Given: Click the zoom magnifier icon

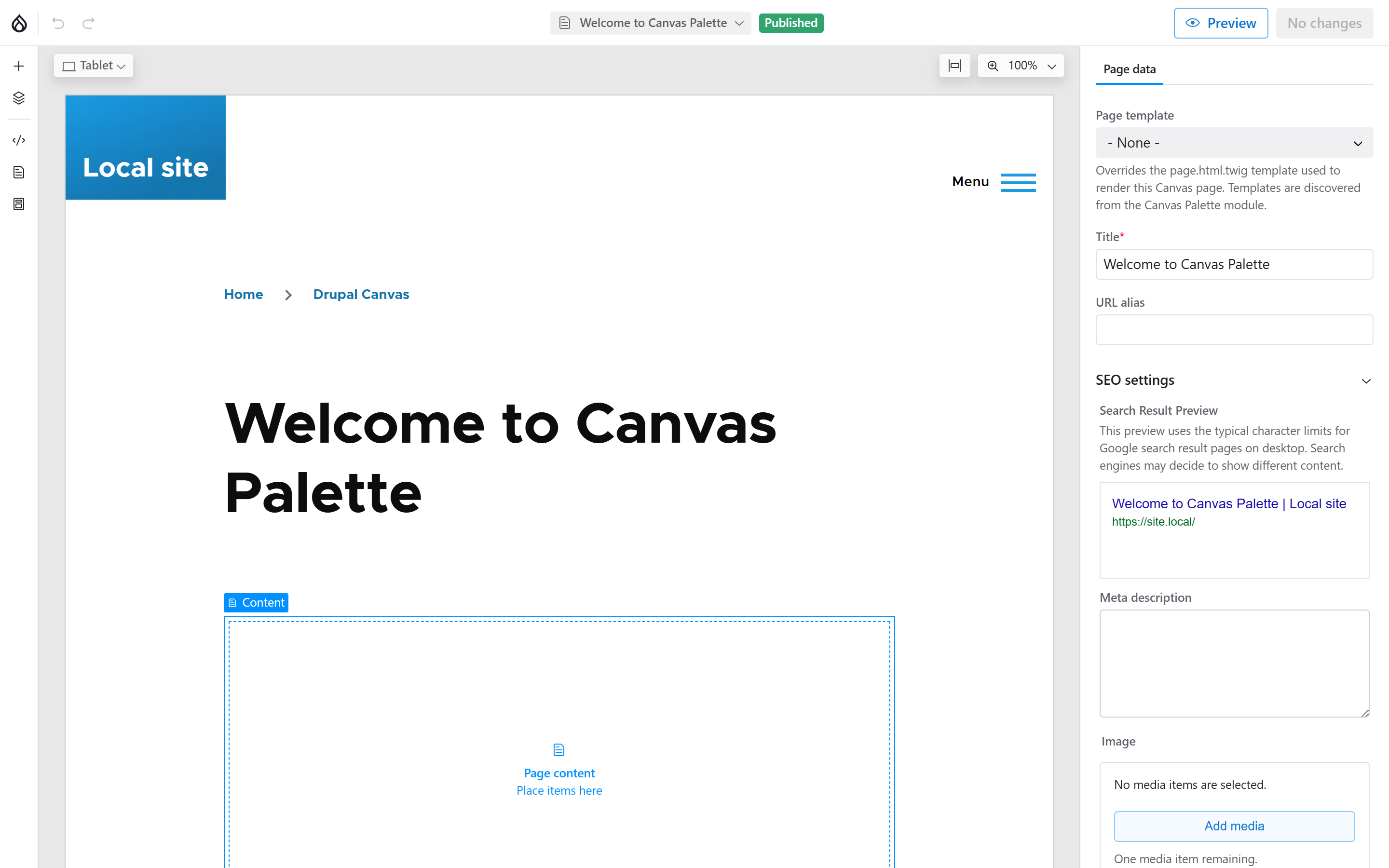Looking at the screenshot, I should [993, 66].
